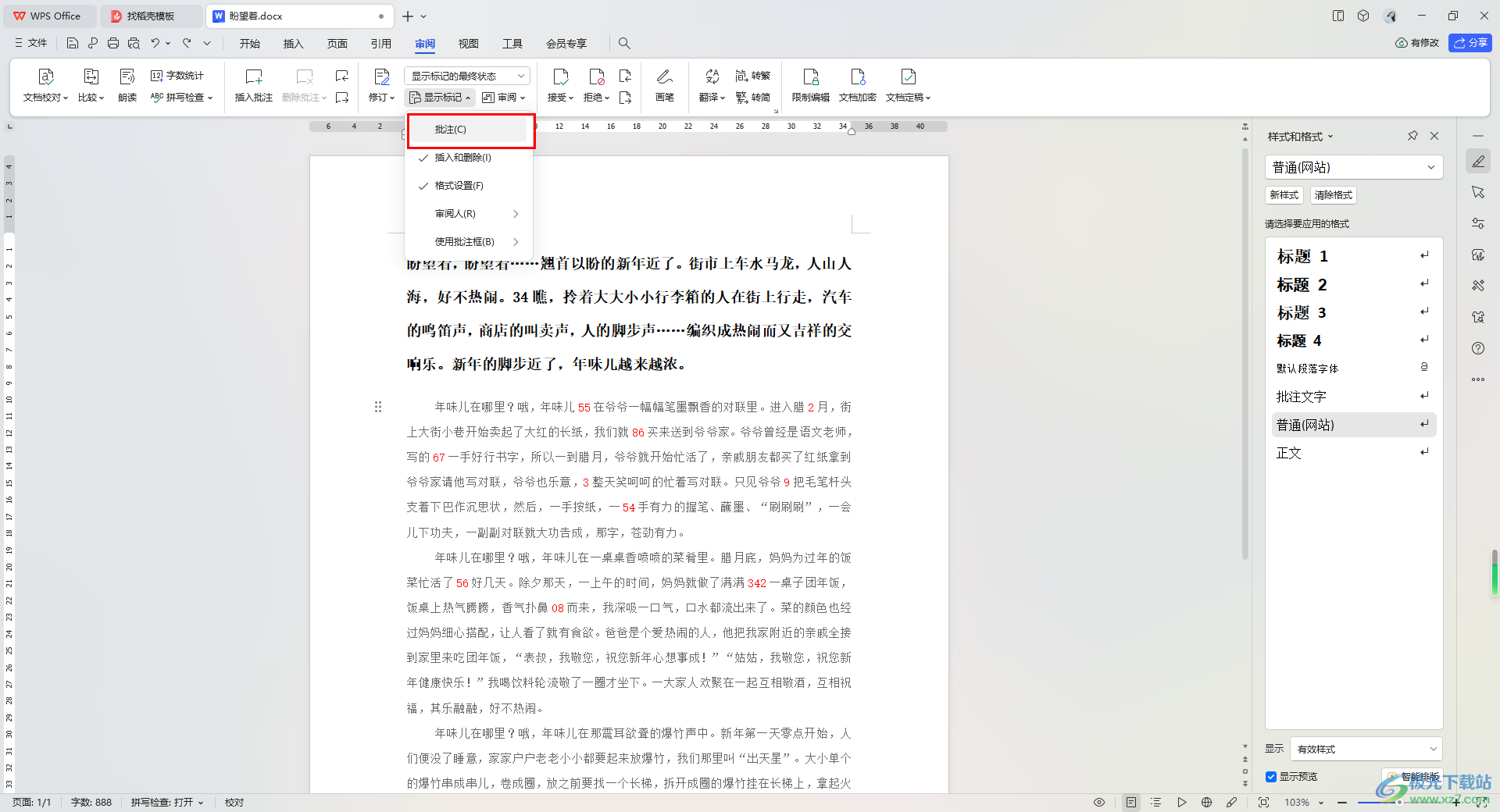This screenshot has width=1500, height=812.
Task: Switch to 插入 ribbon tab
Action: (x=294, y=44)
